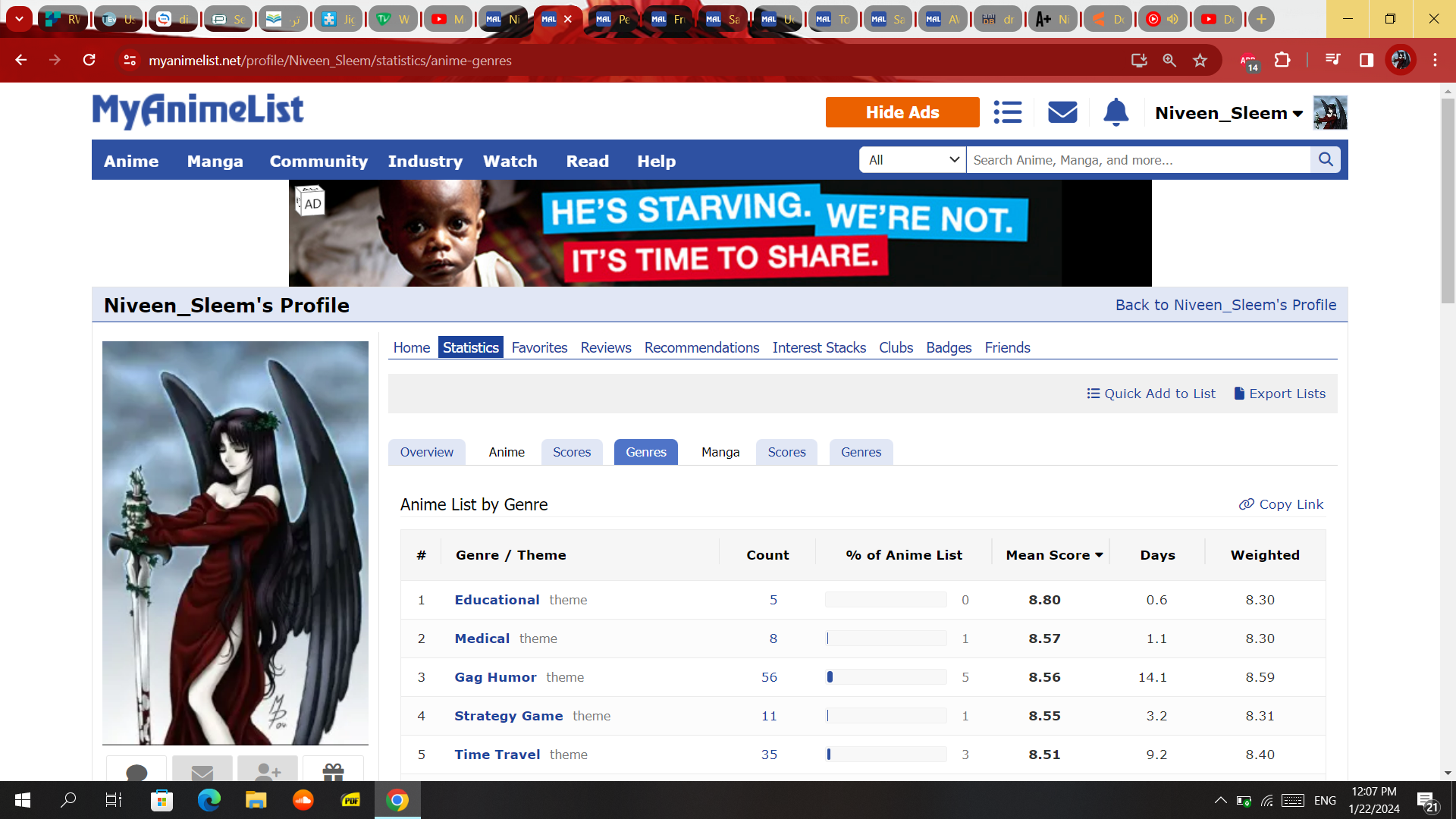Open File Explorer from the taskbar

(x=256, y=800)
